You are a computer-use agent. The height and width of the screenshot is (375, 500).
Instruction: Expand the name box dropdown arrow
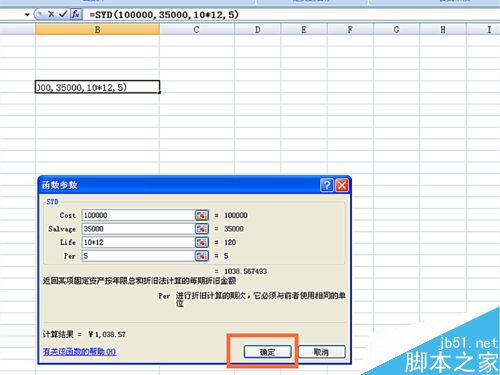27,15
